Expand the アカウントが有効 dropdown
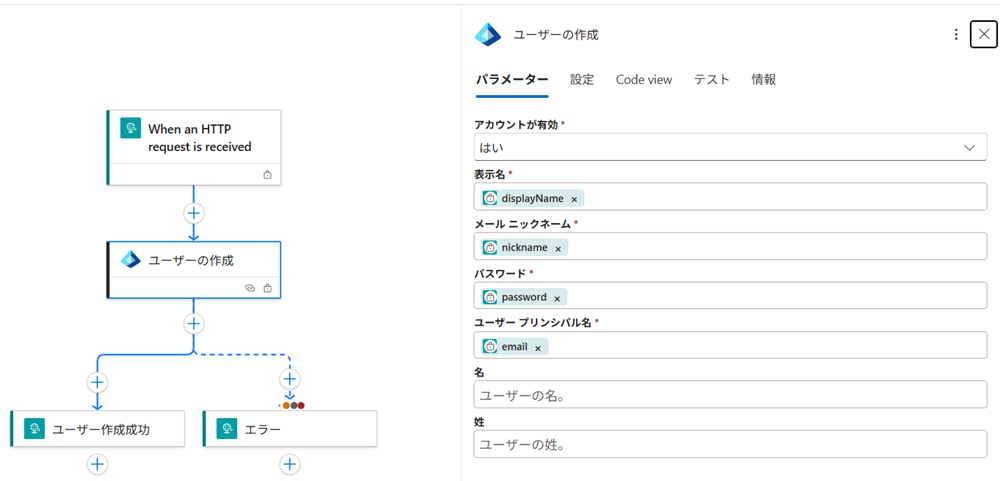 pos(968,147)
